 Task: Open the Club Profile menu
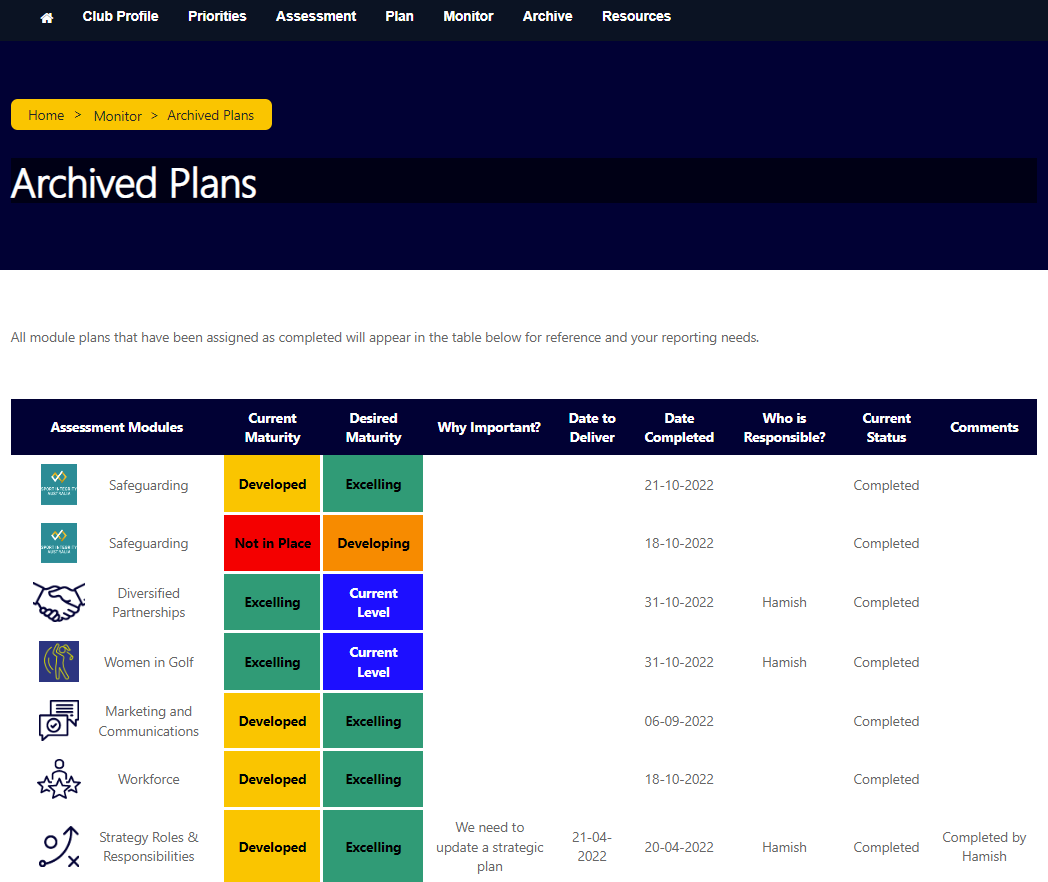pyautogui.click(x=120, y=16)
